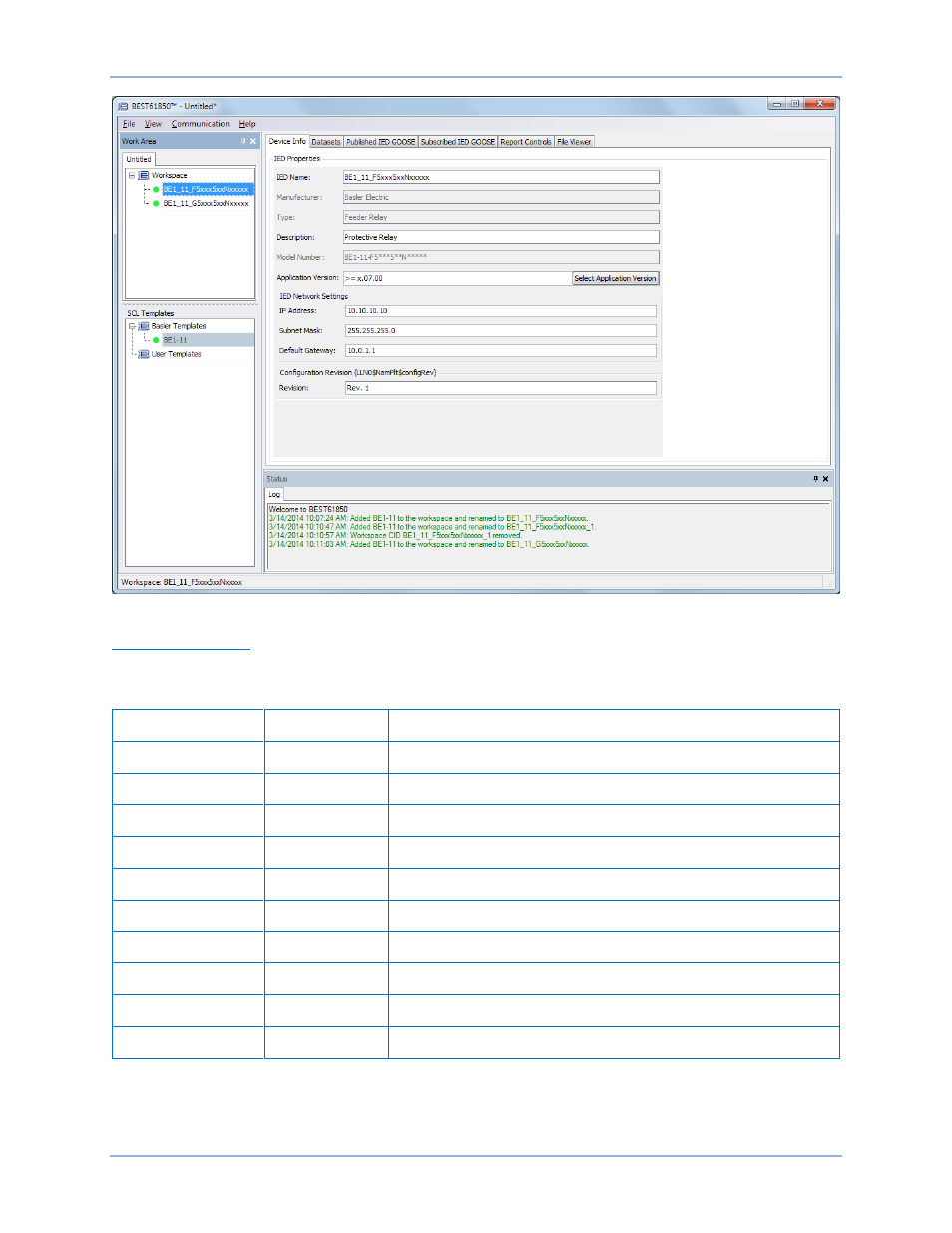Viewport: 952px width, 1233px height.
Task: Click the IP Address field
Action: 501,310
